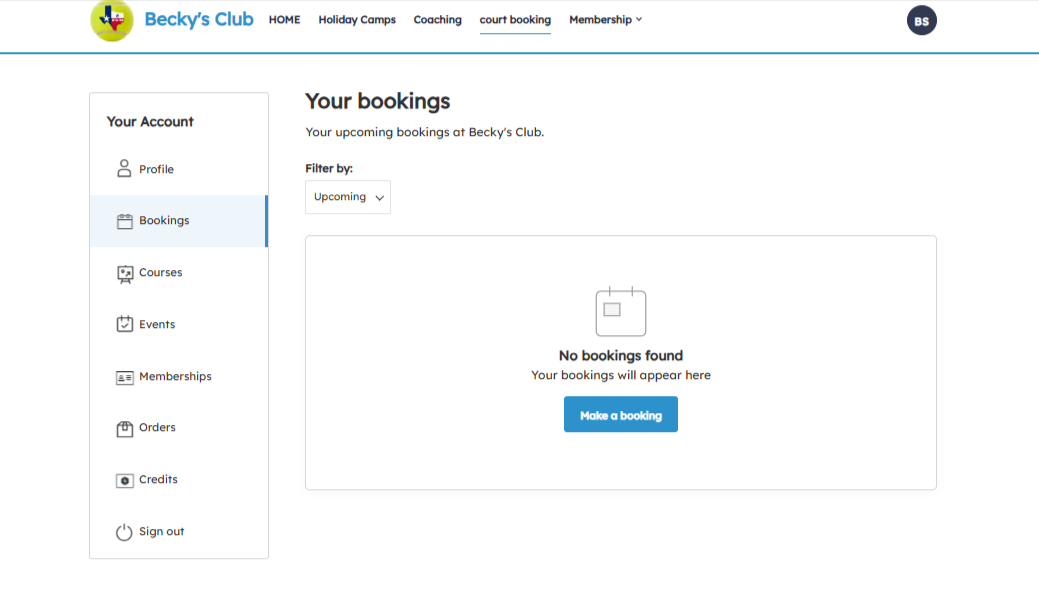Click the Courses presentation board icon
Screen dimensions: 1039x590
click(x=124, y=273)
